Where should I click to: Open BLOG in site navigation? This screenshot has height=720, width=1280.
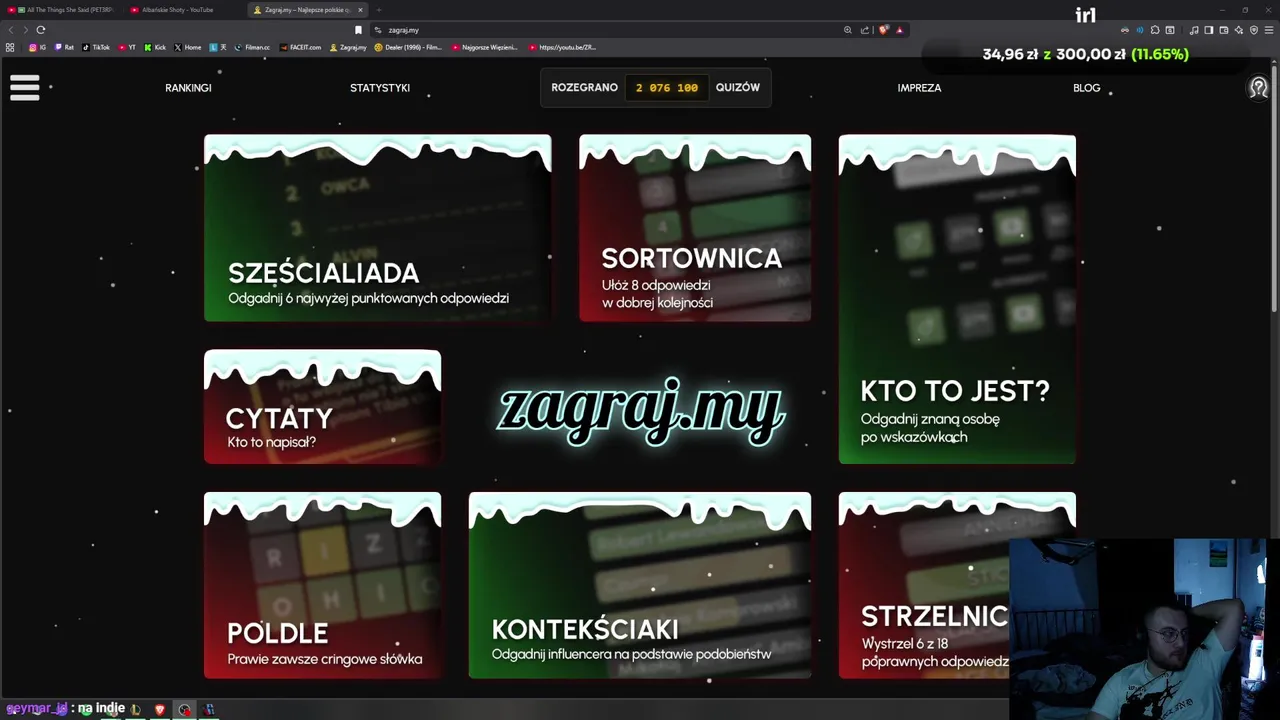(x=1086, y=88)
